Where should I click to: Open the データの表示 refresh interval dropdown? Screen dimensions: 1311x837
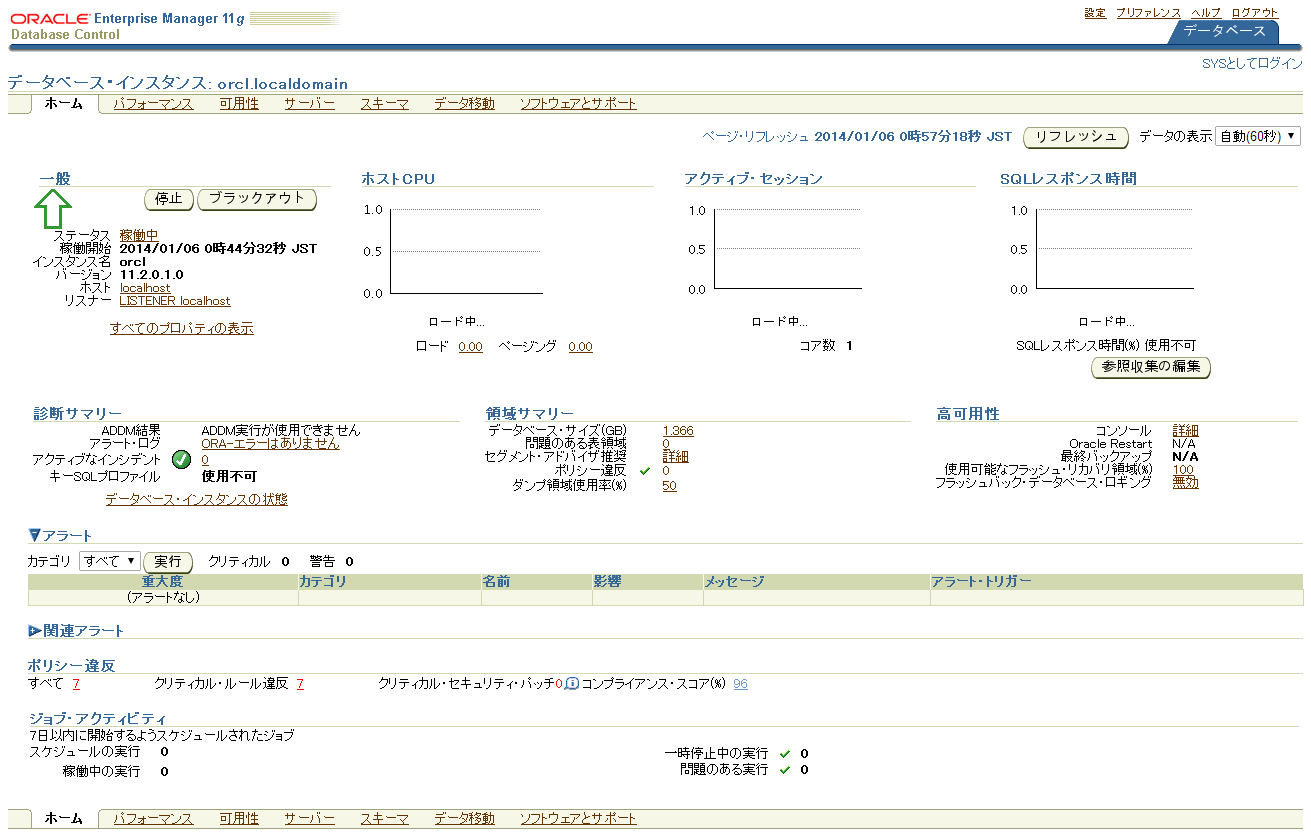pos(1258,136)
